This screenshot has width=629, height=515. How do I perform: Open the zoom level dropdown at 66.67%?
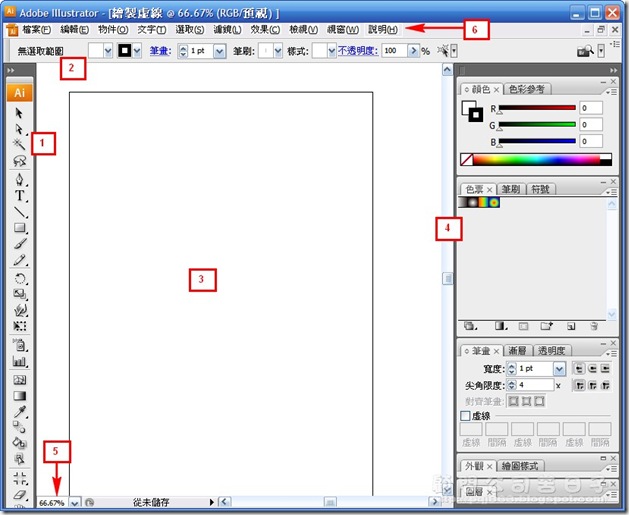tap(75, 502)
